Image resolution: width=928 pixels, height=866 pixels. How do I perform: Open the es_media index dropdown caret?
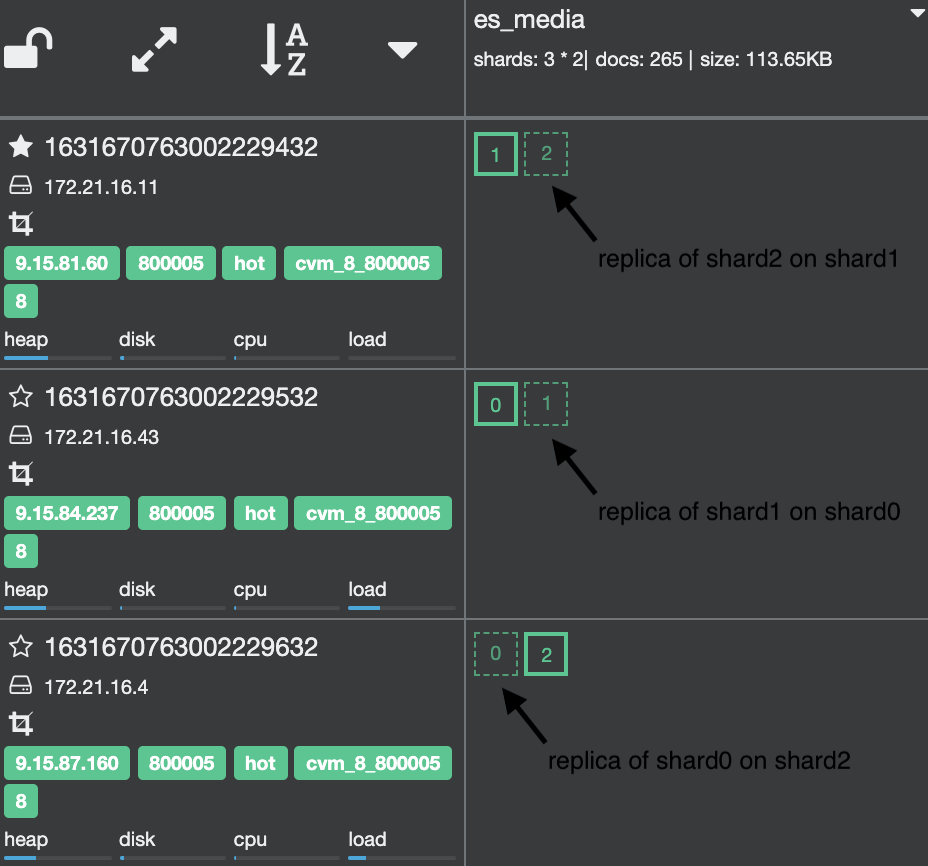click(x=915, y=14)
